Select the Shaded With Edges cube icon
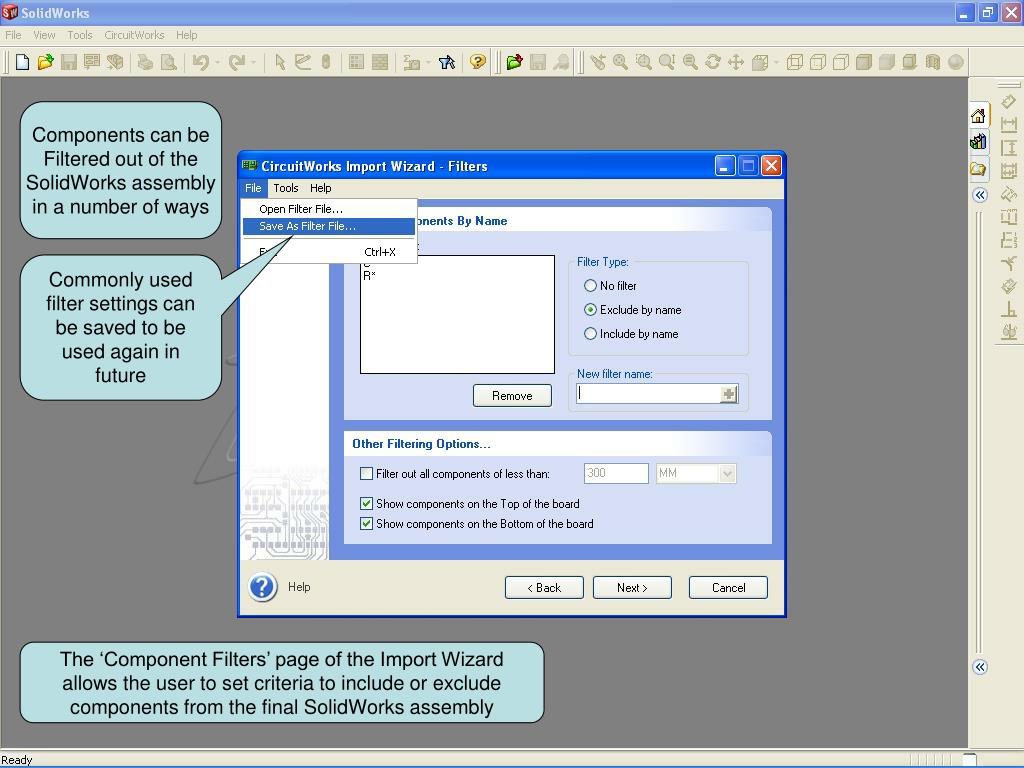The width and height of the screenshot is (1024, 768). [863, 62]
